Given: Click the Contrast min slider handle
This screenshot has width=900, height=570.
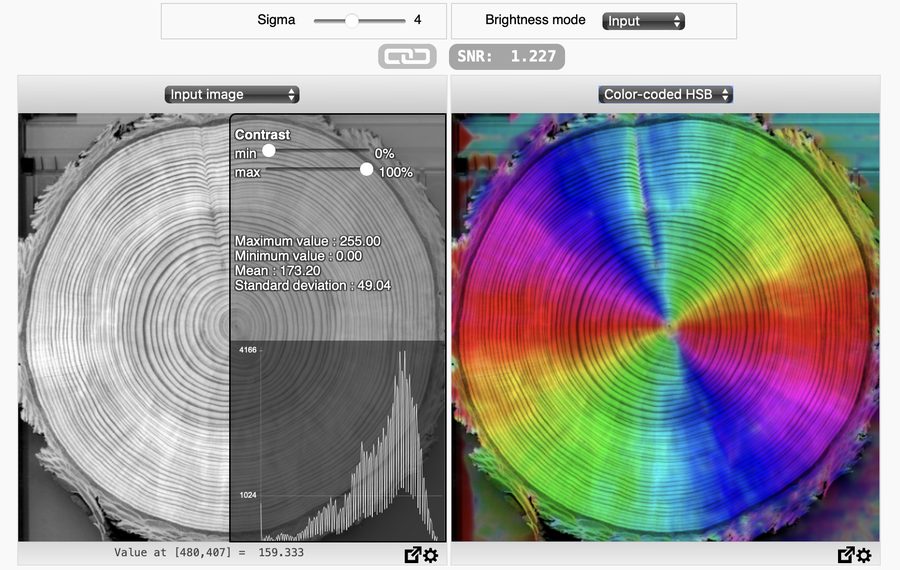Looking at the screenshot, I should point(269,151).
